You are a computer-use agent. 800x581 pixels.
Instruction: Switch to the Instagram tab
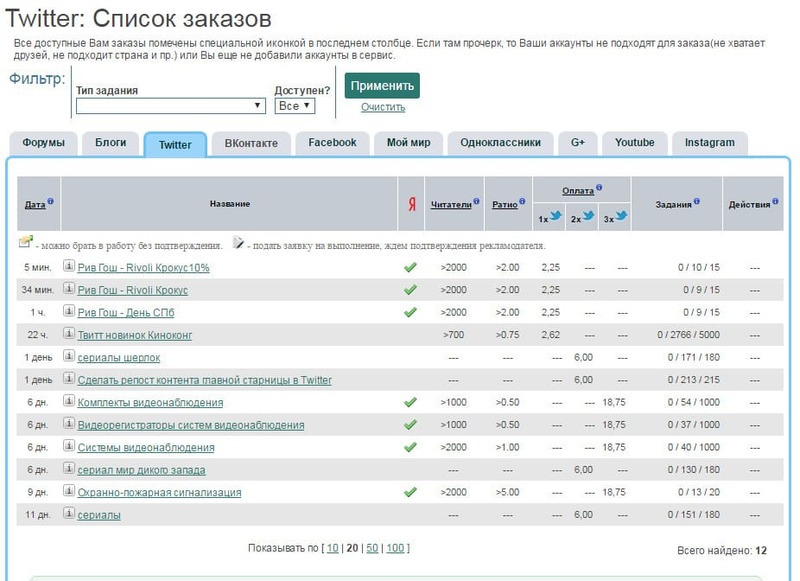[x=709, y=143]
